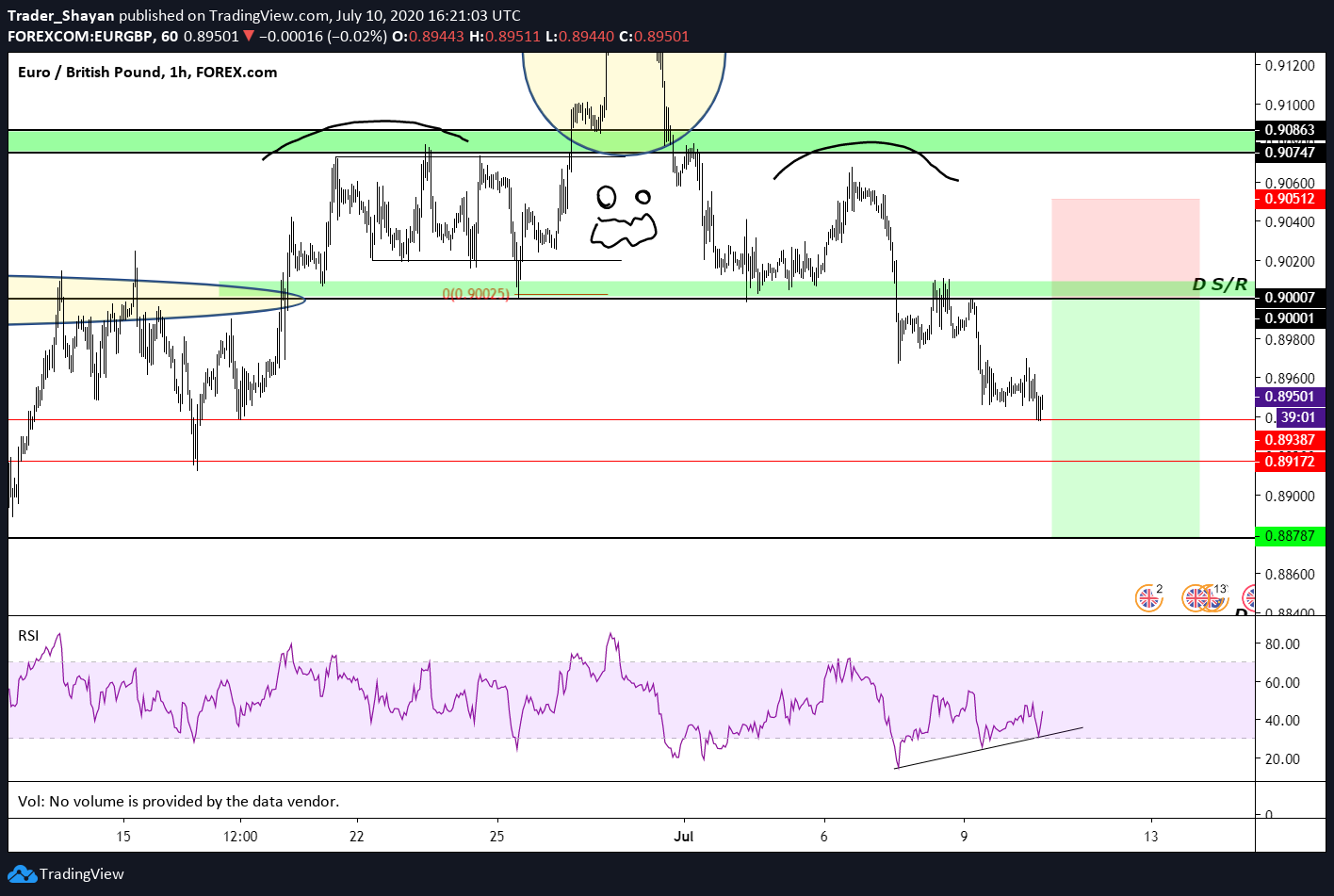Click the 13 date on time axis
The height and width of the screenshot is (896, 1334).
[1150, 837]
